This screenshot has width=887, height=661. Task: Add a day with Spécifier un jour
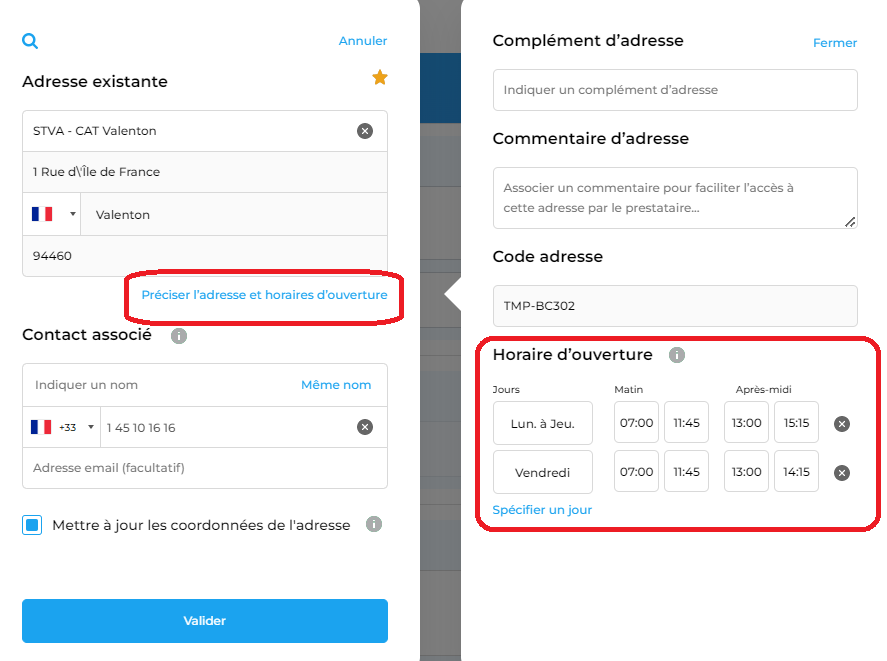[x=542, y=510]
